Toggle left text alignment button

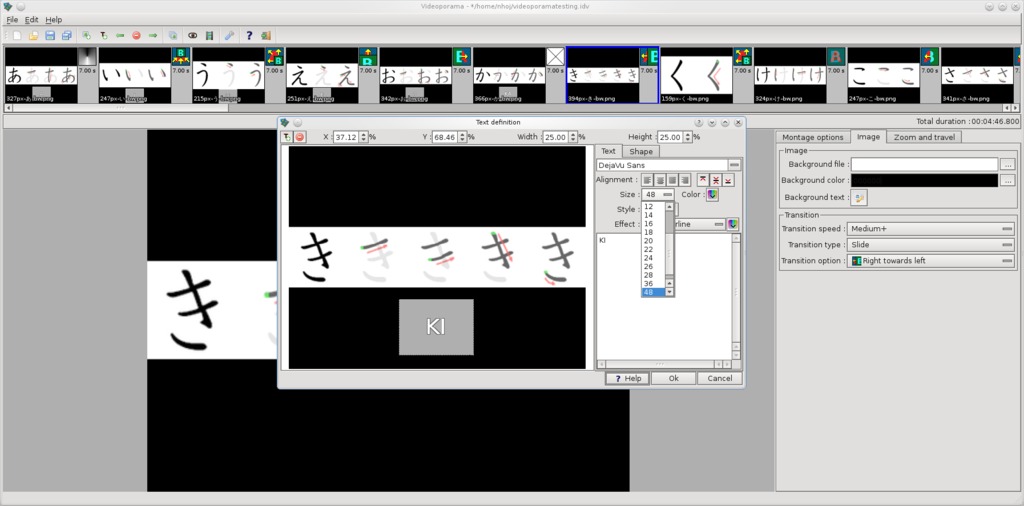click(x=648, y=180)
